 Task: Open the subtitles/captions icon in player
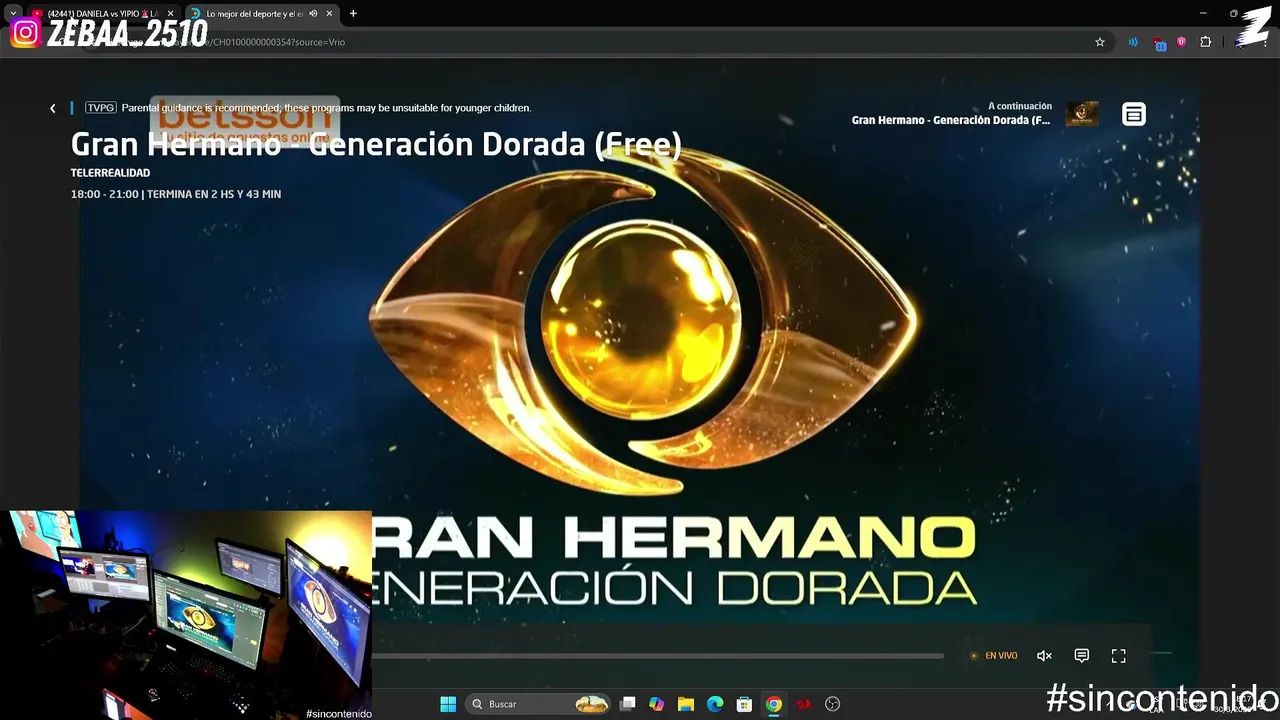click(x=1081, y=656)
